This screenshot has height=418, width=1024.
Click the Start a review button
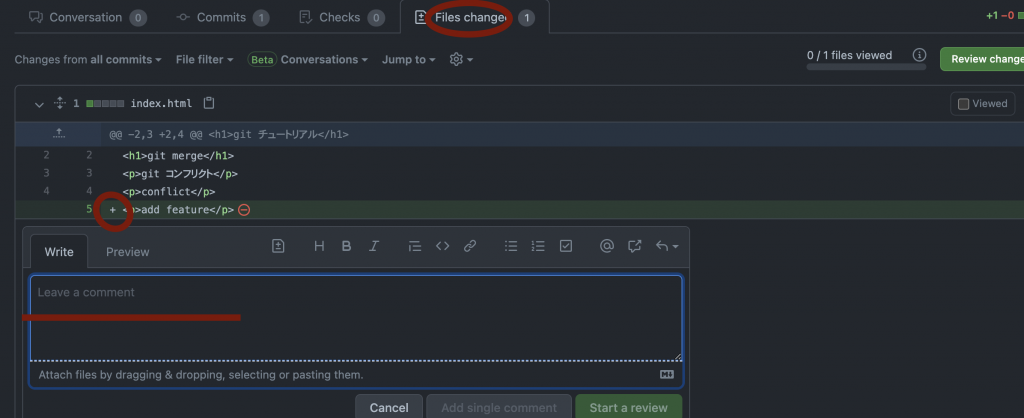pos(628,408)
